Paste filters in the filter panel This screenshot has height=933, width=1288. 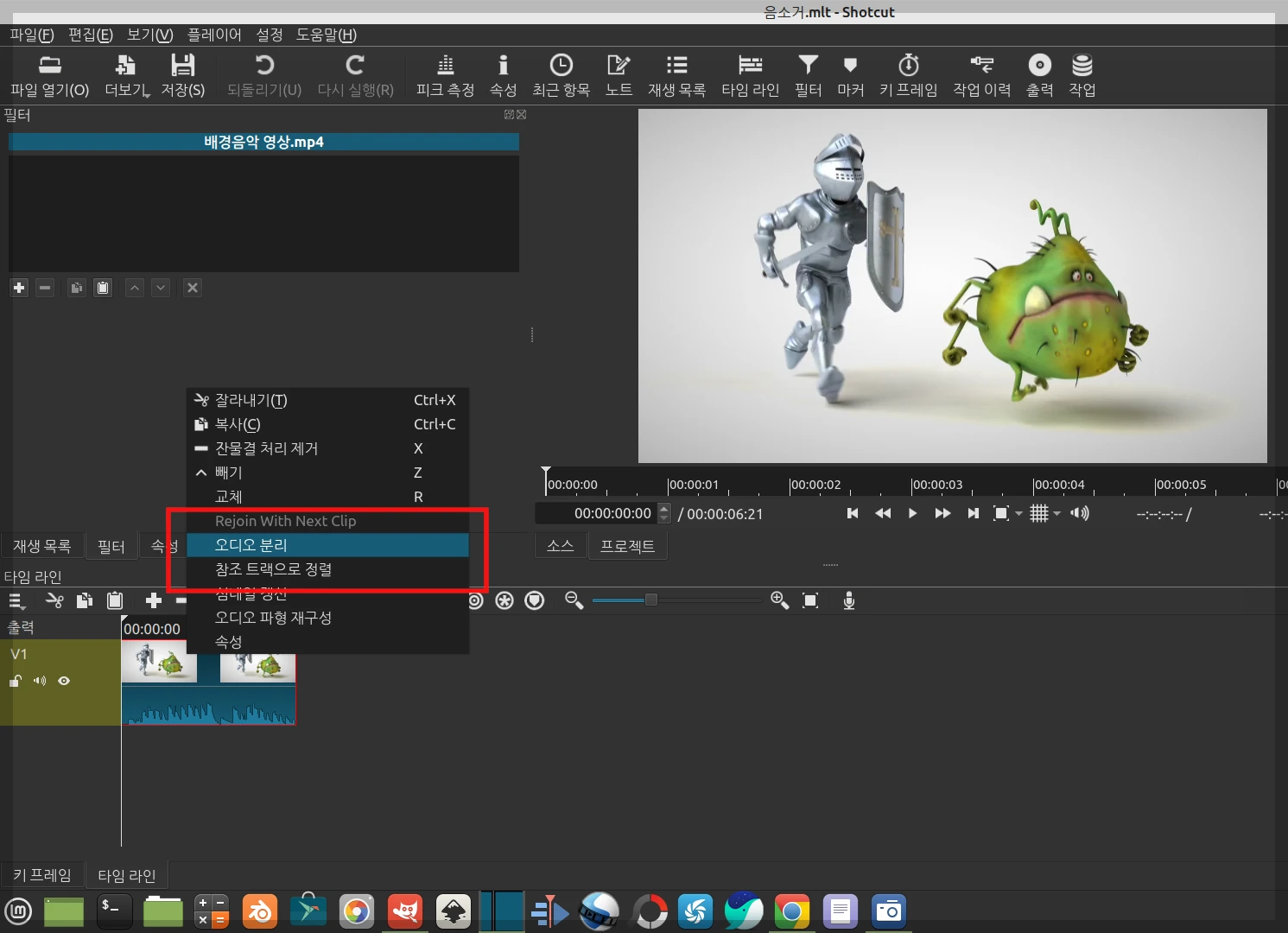click(103, 288)
